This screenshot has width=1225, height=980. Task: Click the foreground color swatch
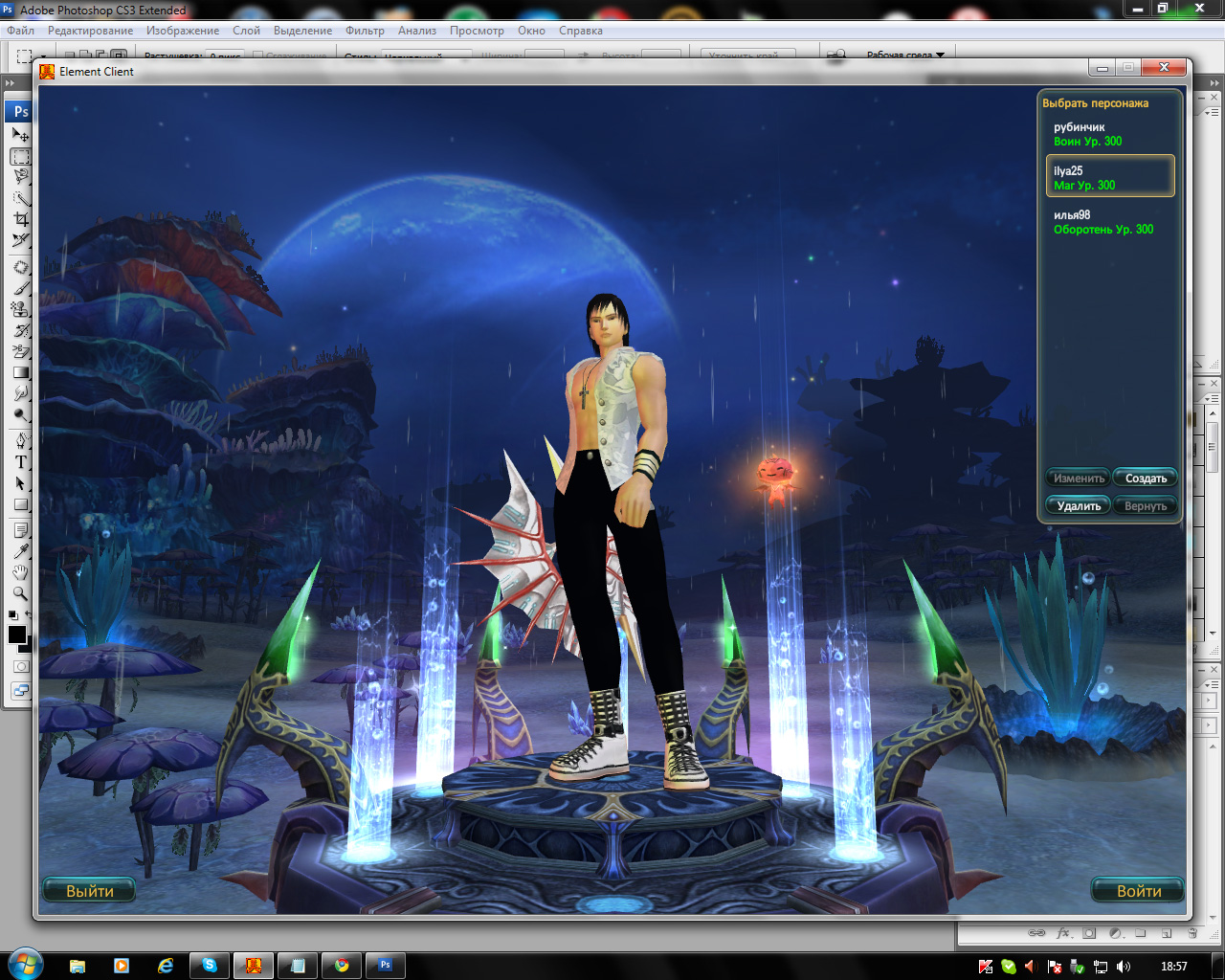[16, 635]
